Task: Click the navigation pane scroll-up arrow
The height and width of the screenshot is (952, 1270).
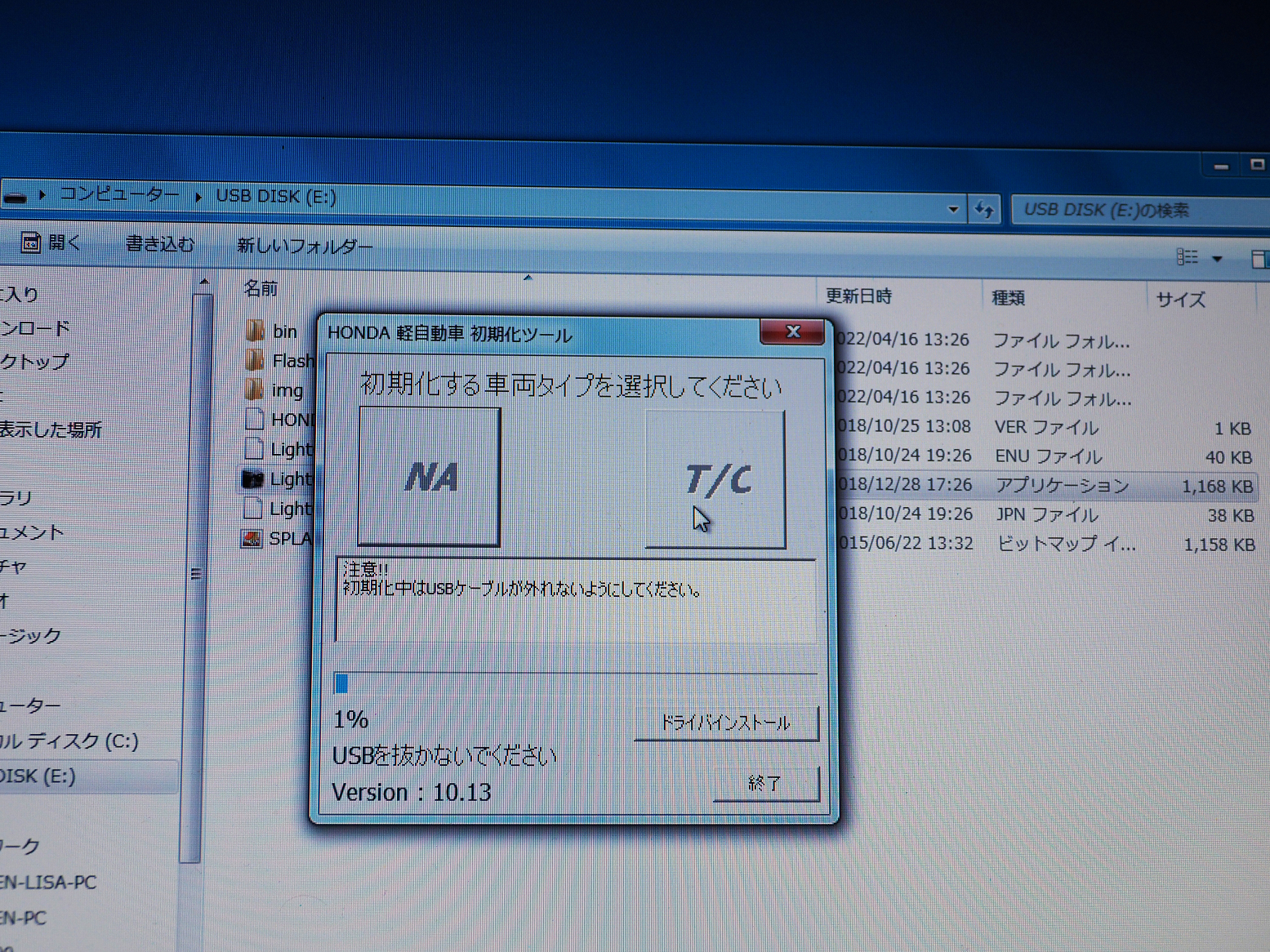Action: tap(203, 282)
